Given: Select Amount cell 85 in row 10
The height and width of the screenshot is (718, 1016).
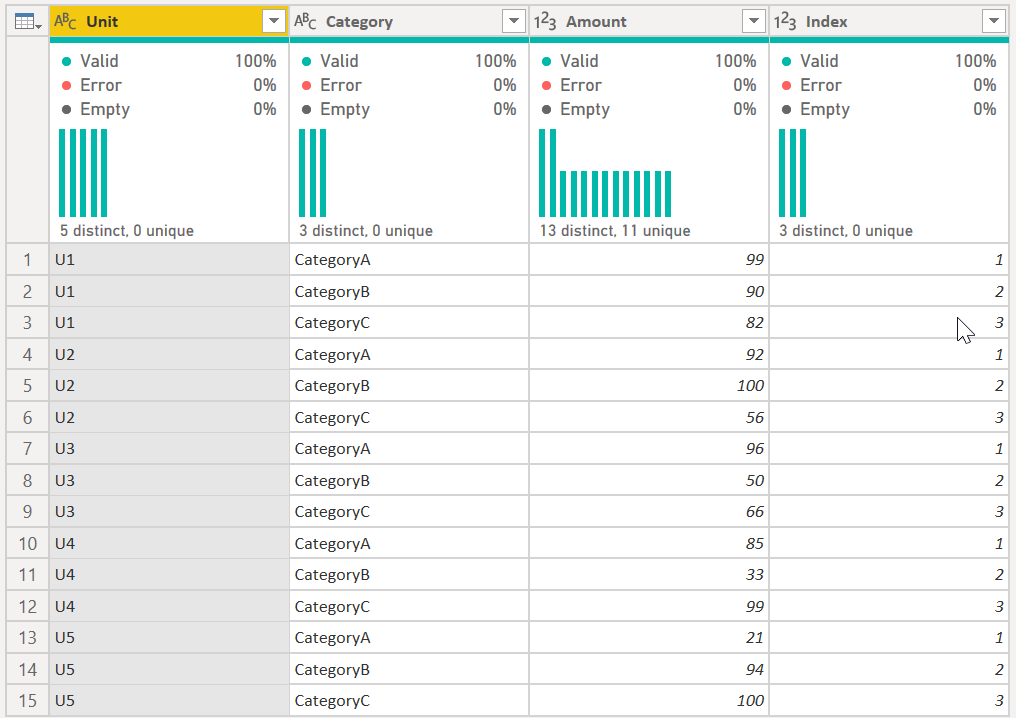Looking at the screenshot, I should coord(649,543).
